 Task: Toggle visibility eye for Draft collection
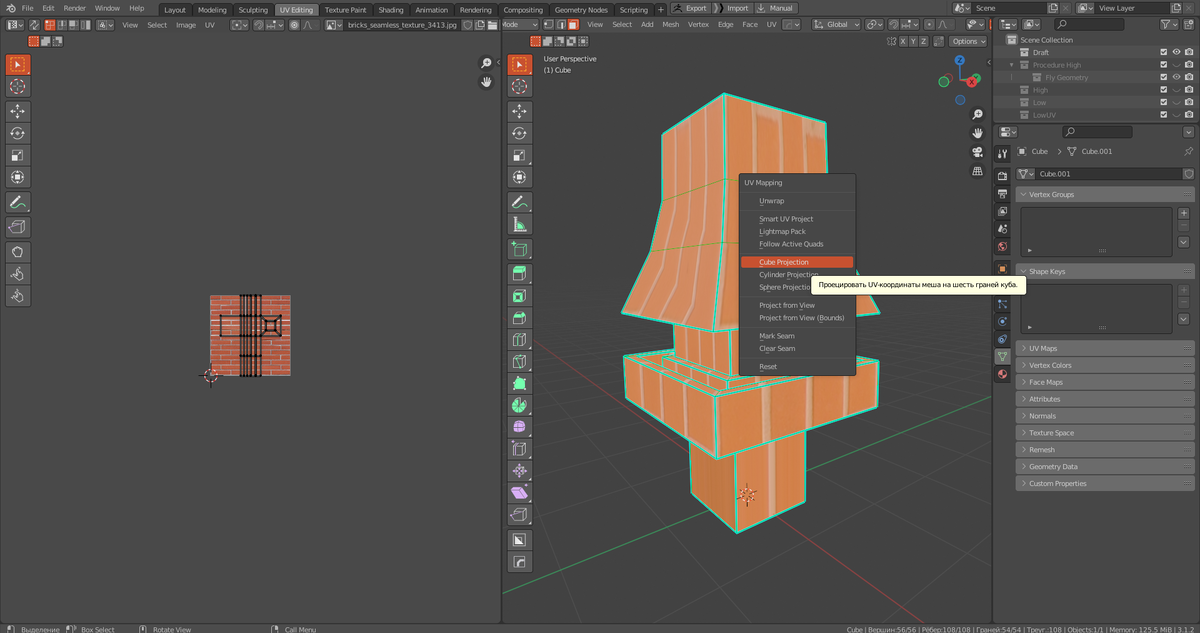point(1176,52)
